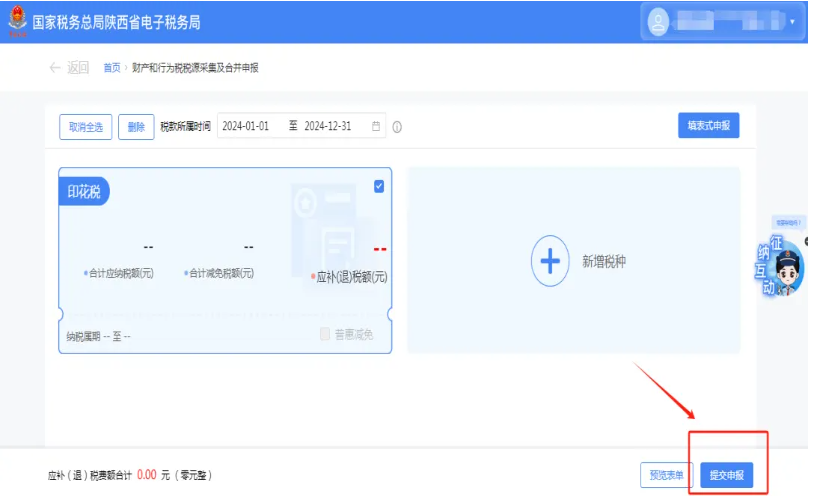This screenshot has width=817, height=499.
Task: Click the tax bureau emblem logo
Action: [17, 22]
